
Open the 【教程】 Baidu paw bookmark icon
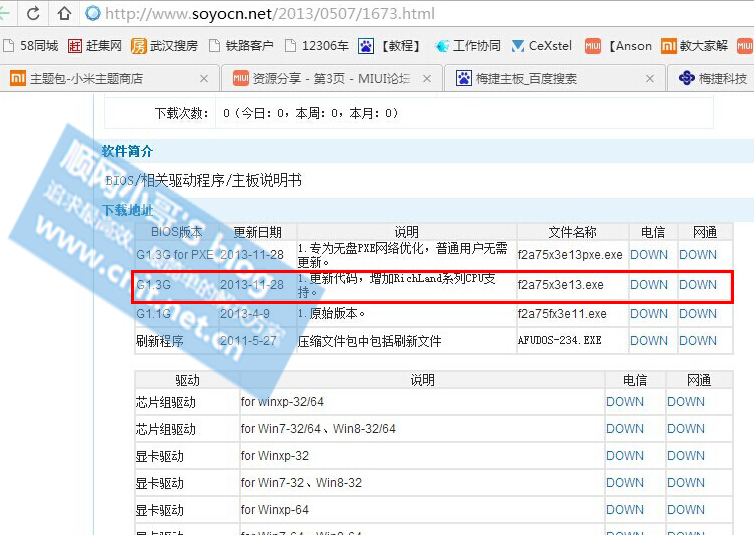pos(365,46)
